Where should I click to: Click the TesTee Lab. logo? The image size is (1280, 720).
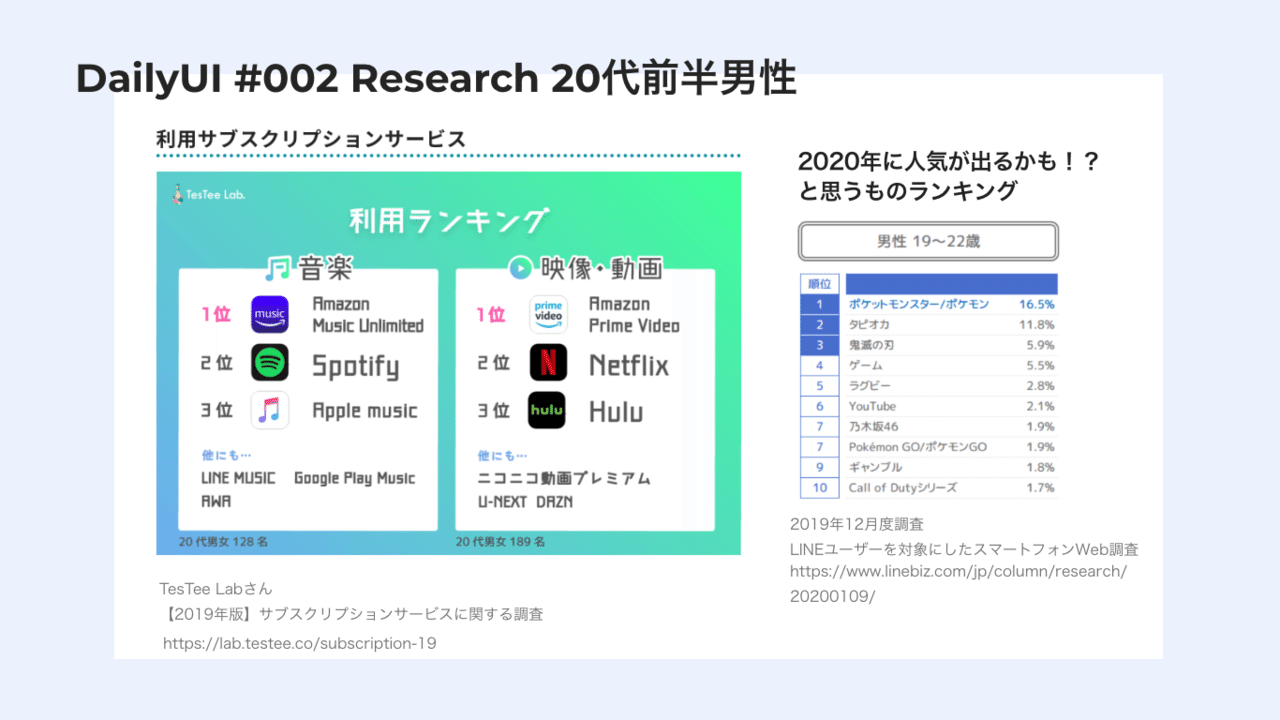tap(208, 193)
